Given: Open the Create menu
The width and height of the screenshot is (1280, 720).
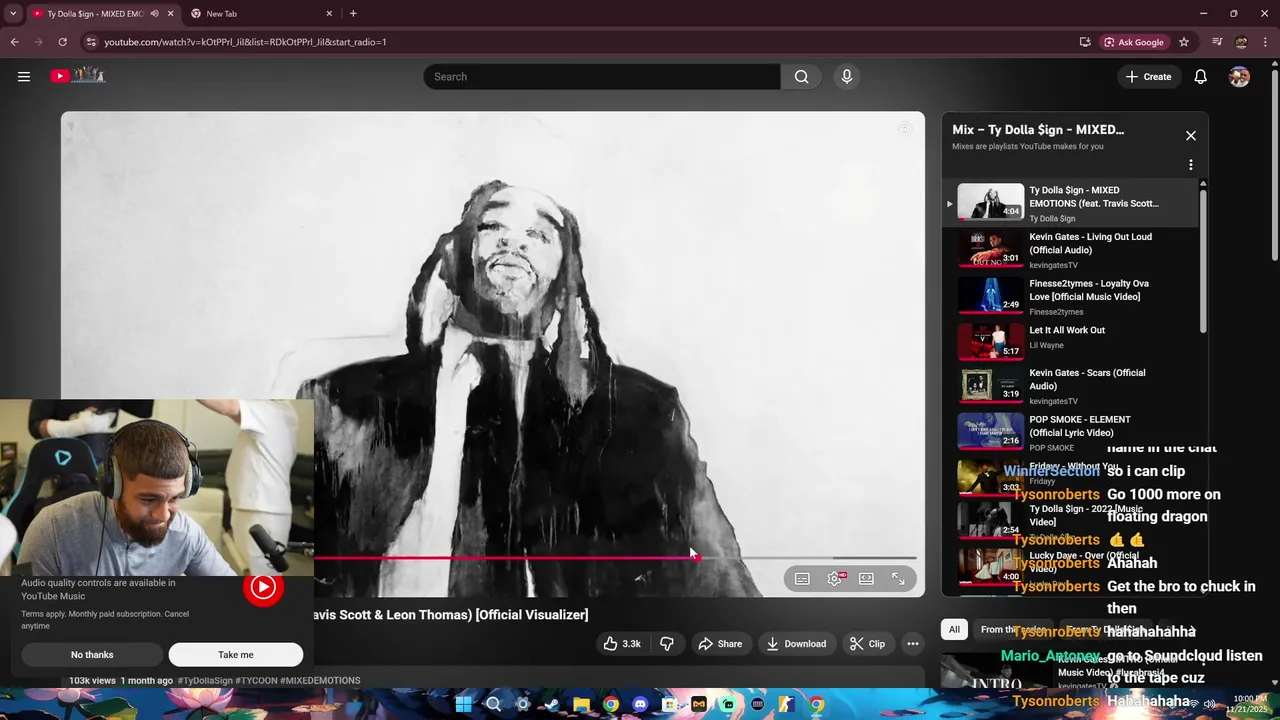Looking at the screenshot, I should point(1148,77).
